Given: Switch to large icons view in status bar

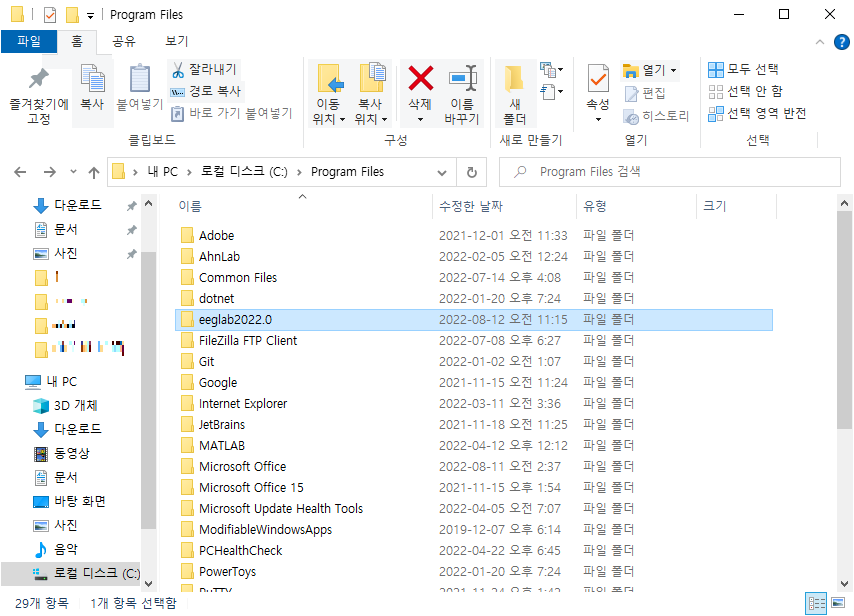Looking at the screenshot, I should coord(839,603).
